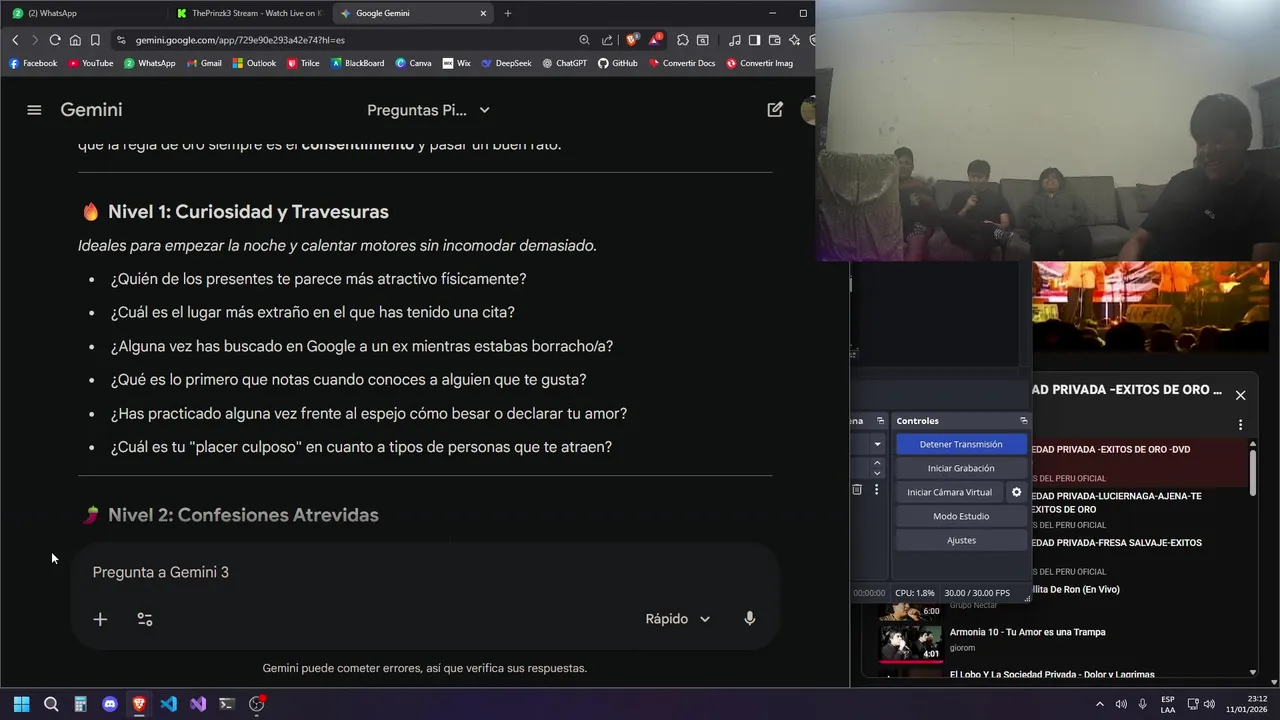Open the Windows Start menu

[21, 704]
